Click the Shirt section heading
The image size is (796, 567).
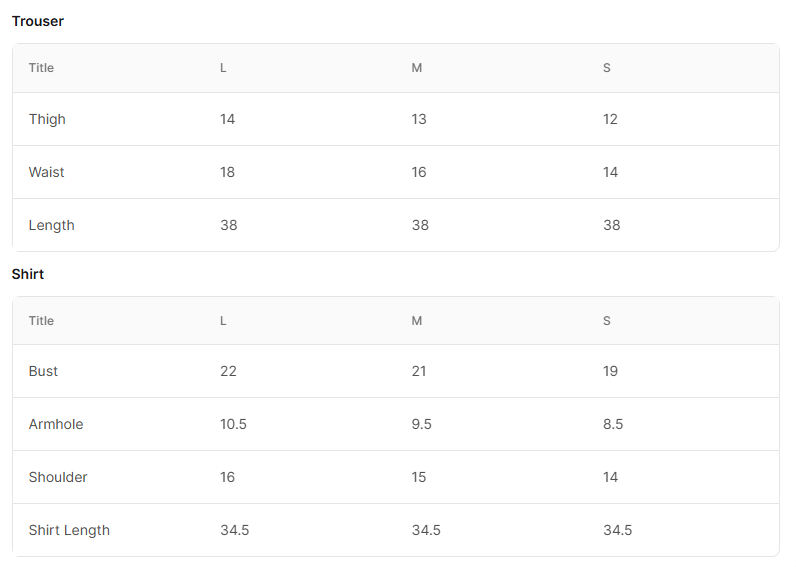pos(28,274)
